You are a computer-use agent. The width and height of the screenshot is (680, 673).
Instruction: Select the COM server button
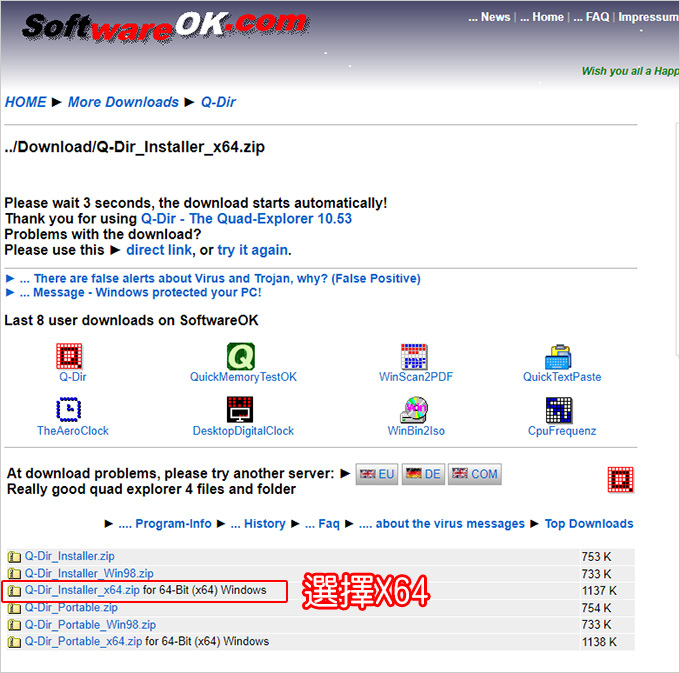[x=474, y=474]
